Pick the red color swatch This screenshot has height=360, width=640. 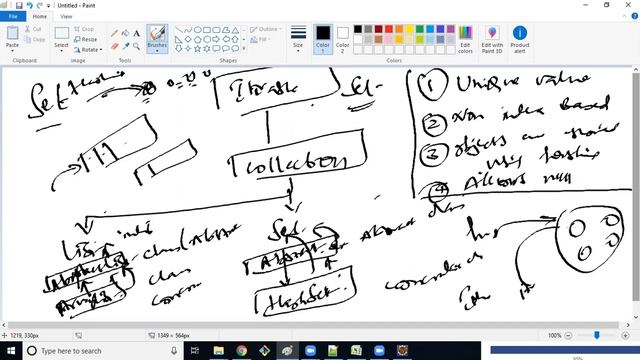[389, 29]
